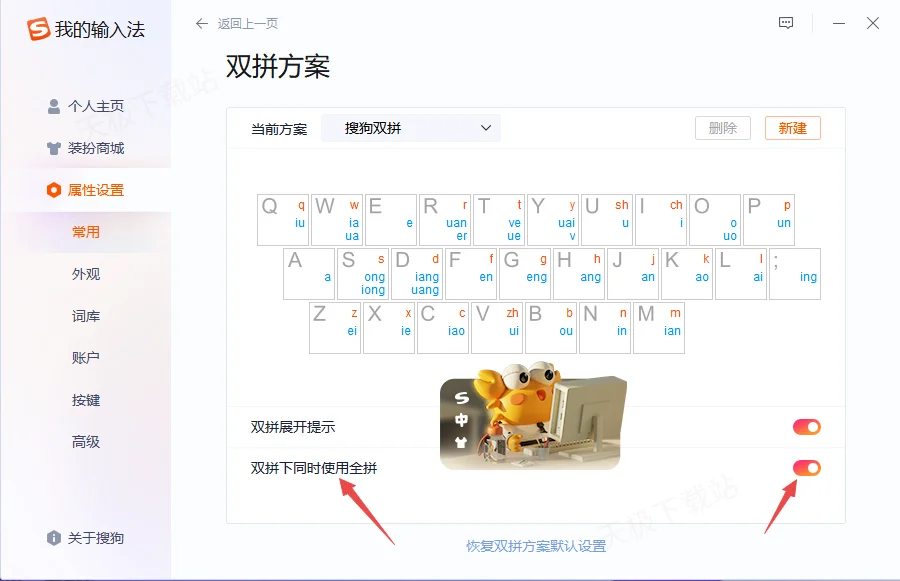
Task: Switch to the 词库 tab
Action: click(86, 316)
